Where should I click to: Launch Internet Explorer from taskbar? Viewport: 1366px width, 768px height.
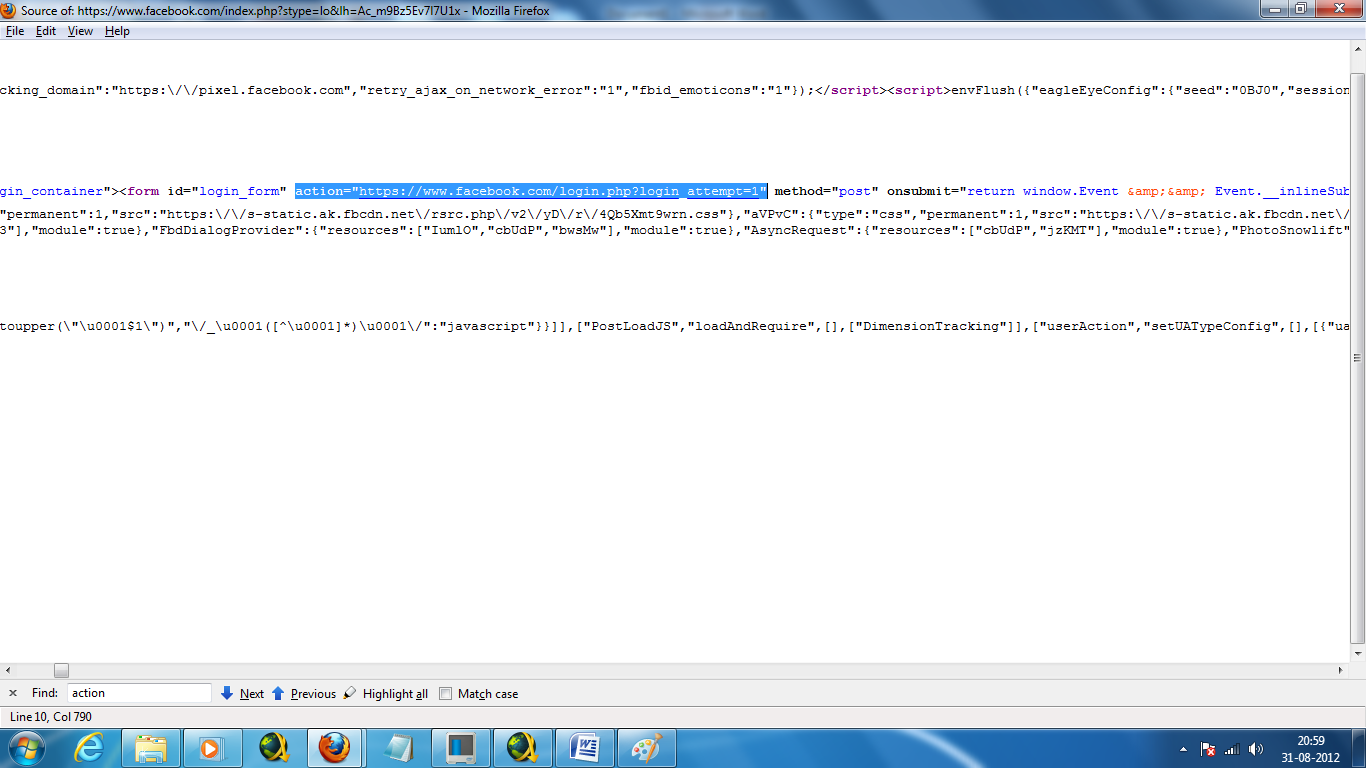click(90, 748)
